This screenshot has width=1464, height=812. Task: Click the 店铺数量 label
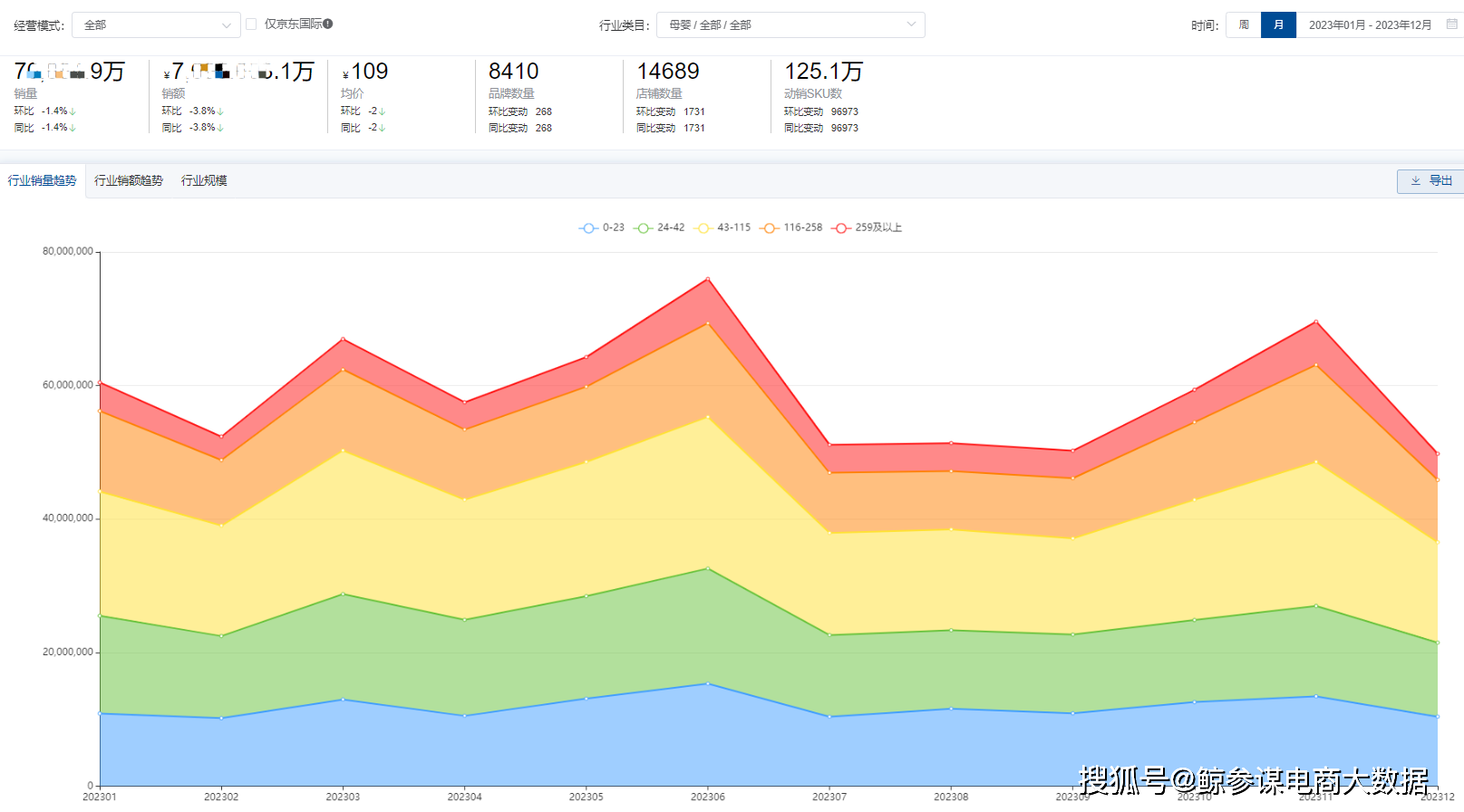(x=659, y=93)
